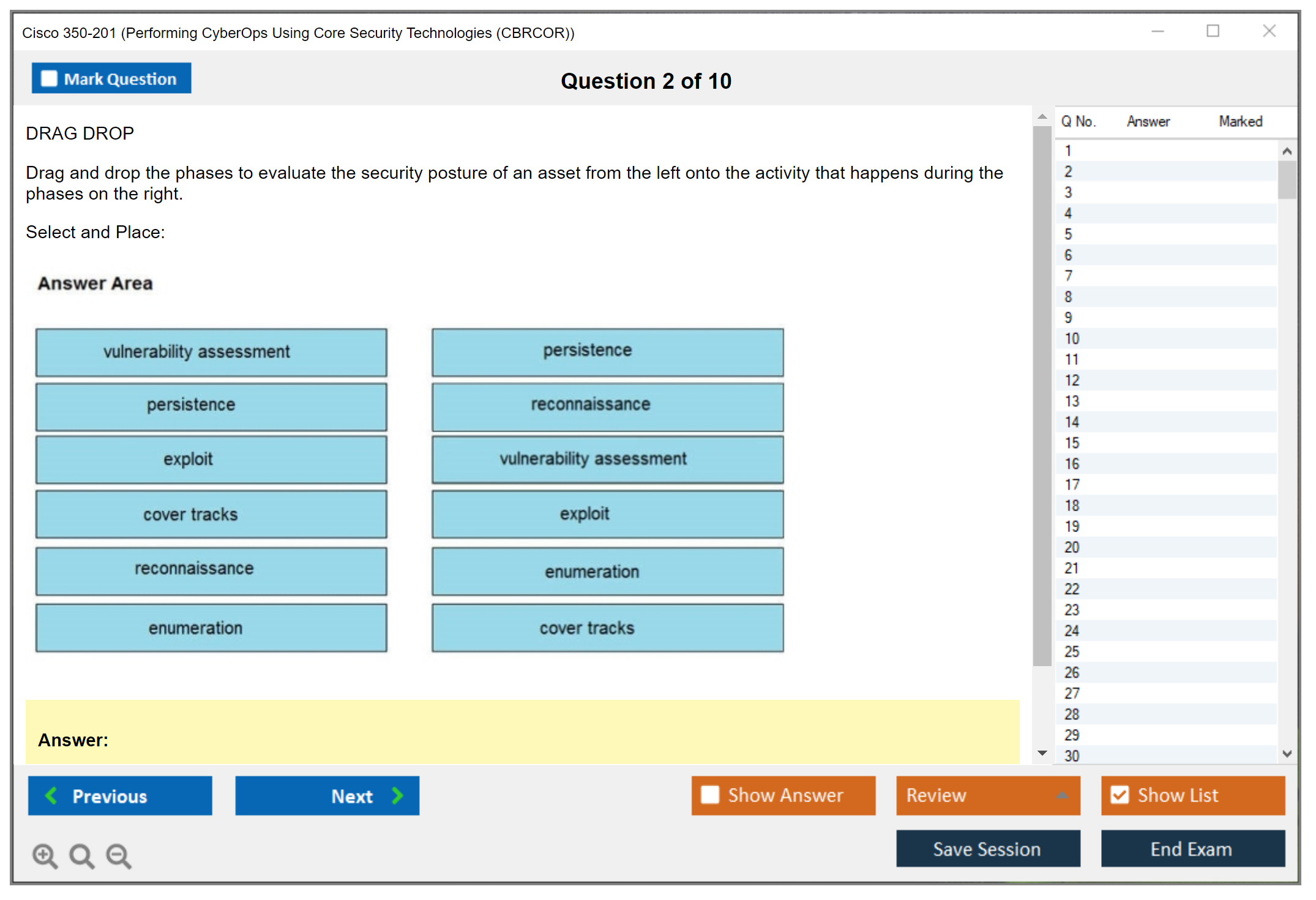The height and width of the screenshot is (900, 1316).
Task: Click the Marked column header
Action: 1240,121
